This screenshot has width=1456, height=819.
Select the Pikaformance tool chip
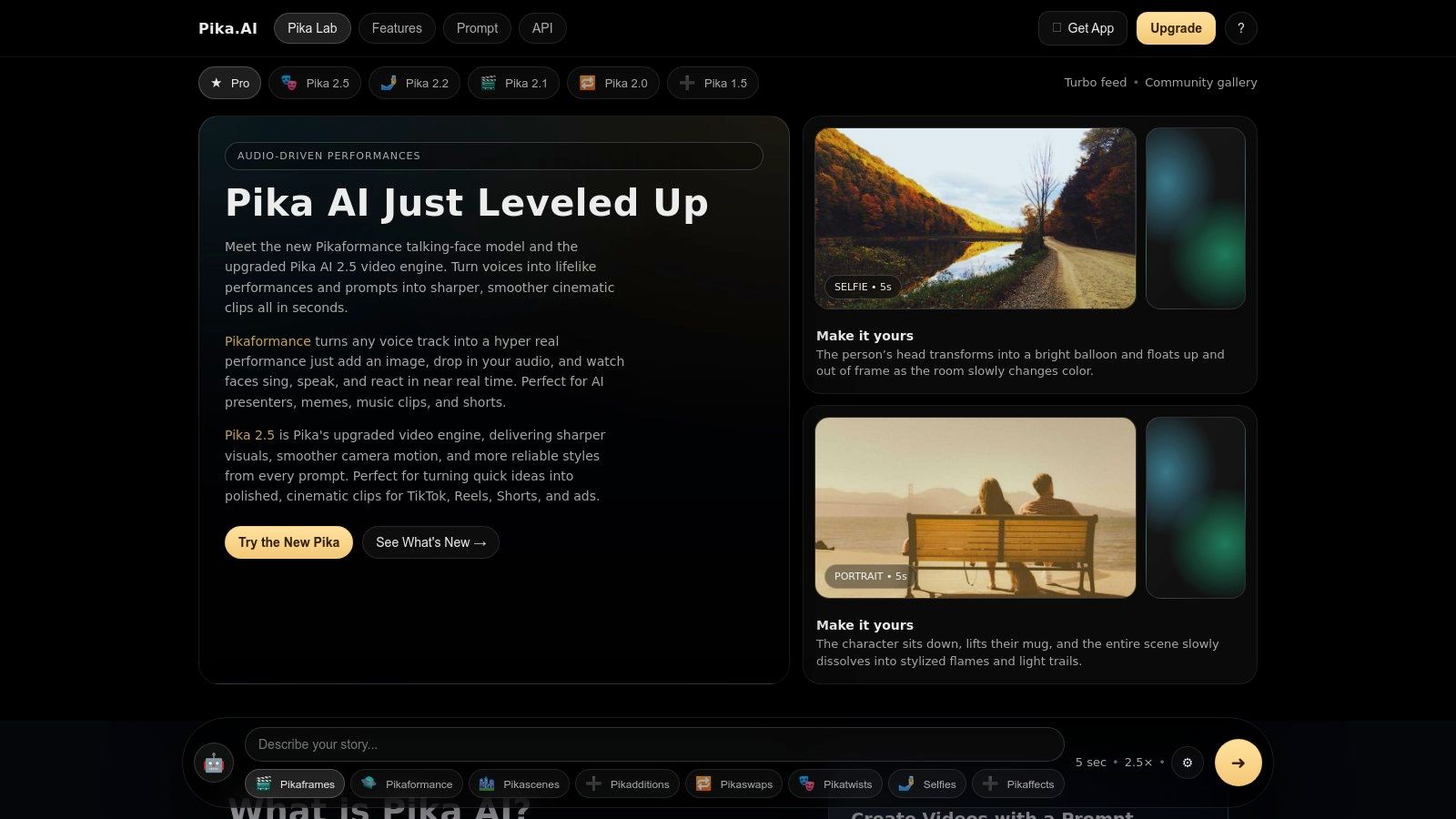click(x=407, y=784)
